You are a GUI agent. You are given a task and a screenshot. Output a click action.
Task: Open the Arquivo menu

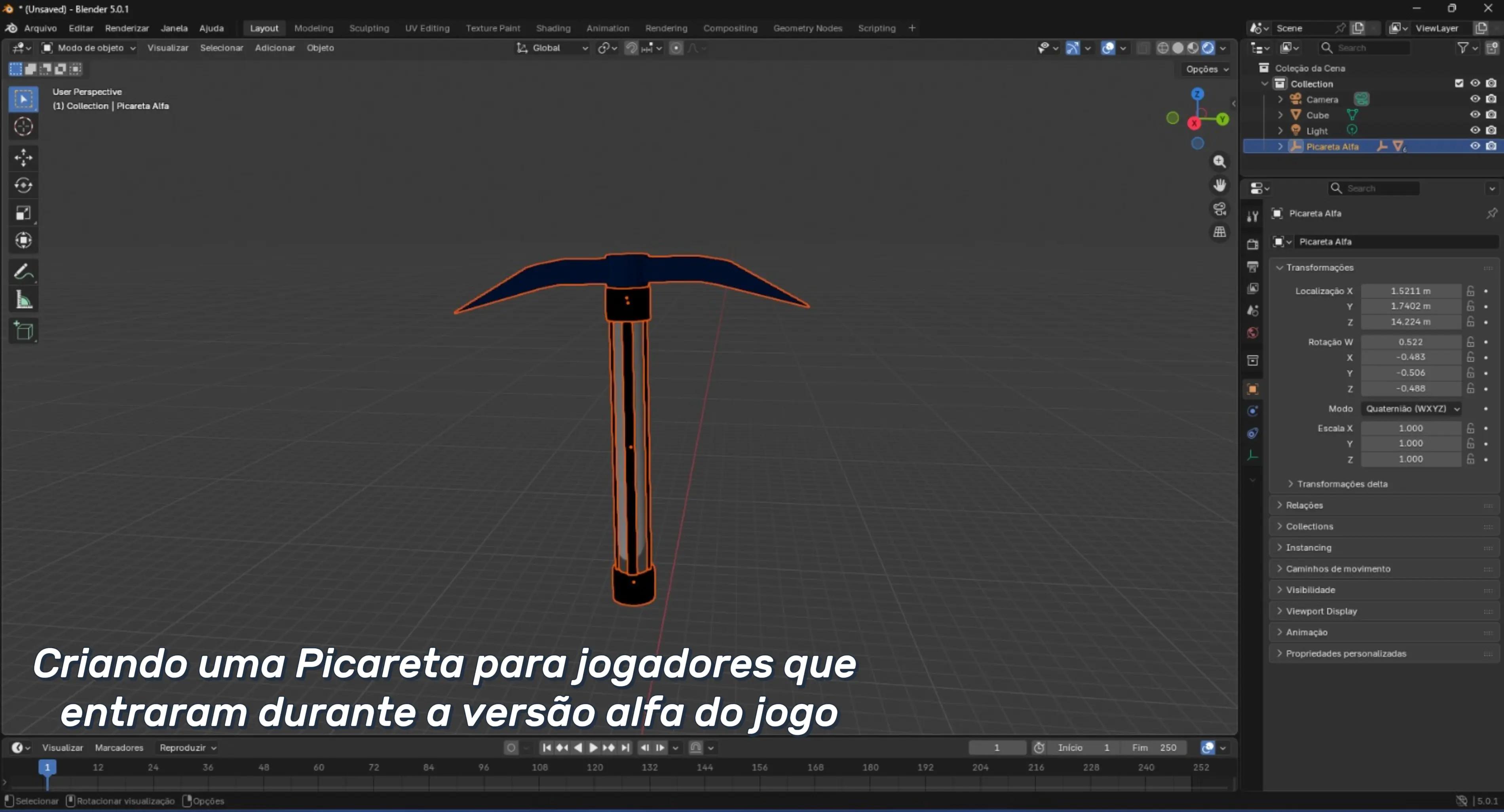(40, 28)
